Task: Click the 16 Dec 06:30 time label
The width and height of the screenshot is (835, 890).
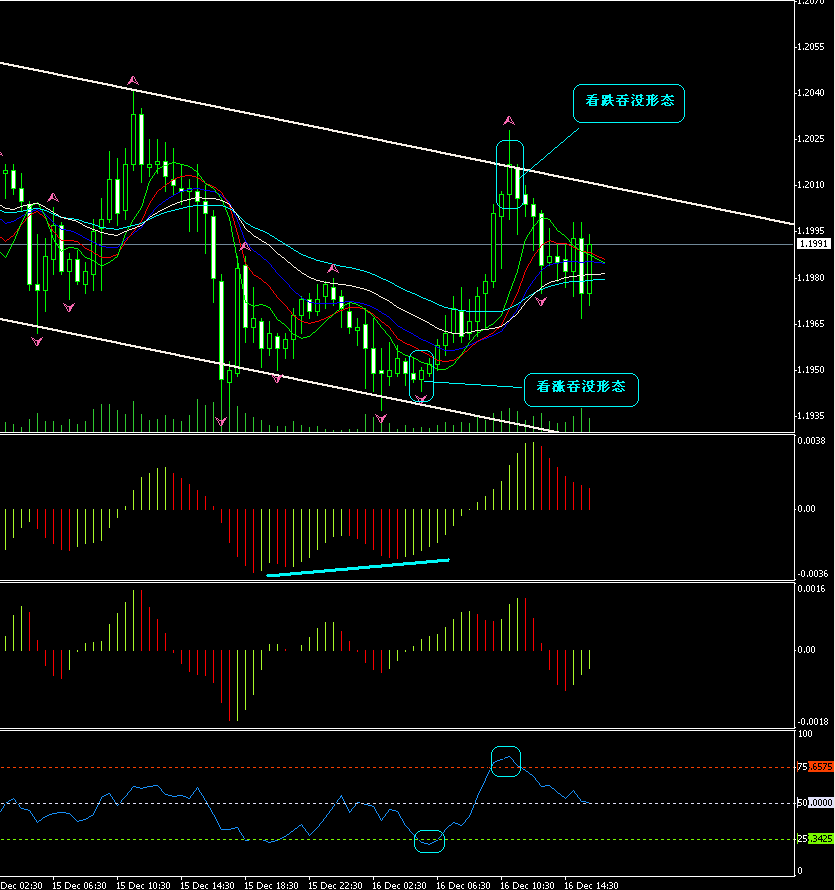Action: tap(464, 885)
